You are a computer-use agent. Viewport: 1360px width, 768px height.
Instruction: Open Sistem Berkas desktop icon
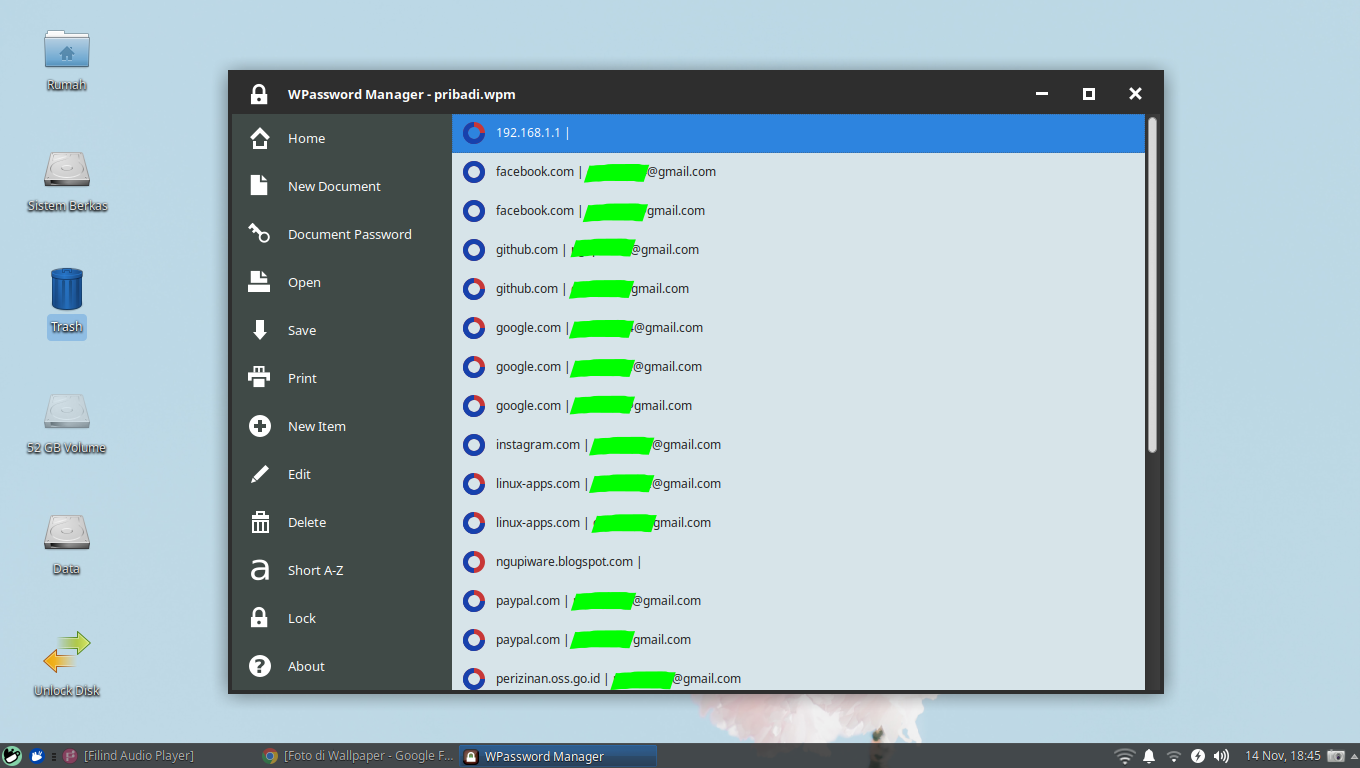(67, 181)
